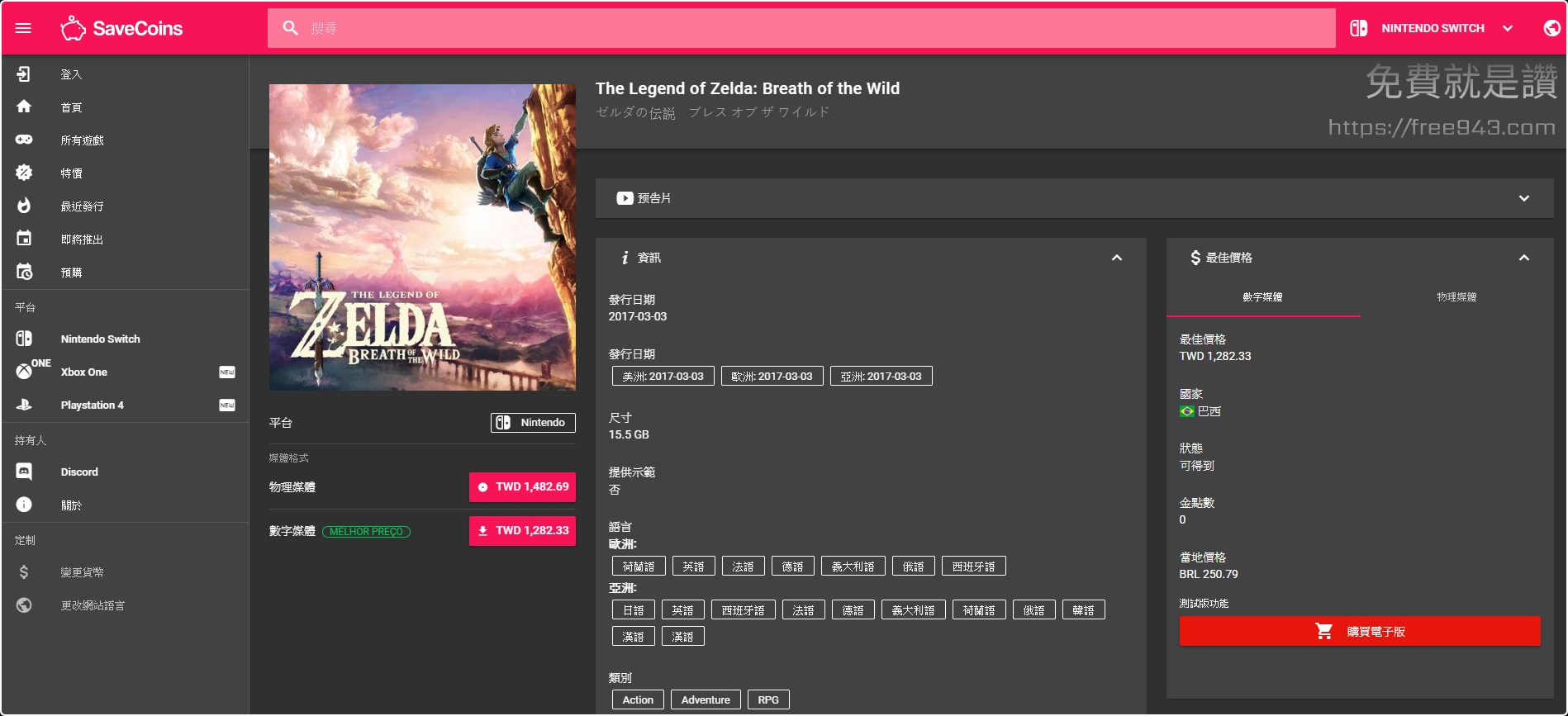The image size is (1568, 716).
Task: Open the hamburger menu icon
Action: point(23,28)
